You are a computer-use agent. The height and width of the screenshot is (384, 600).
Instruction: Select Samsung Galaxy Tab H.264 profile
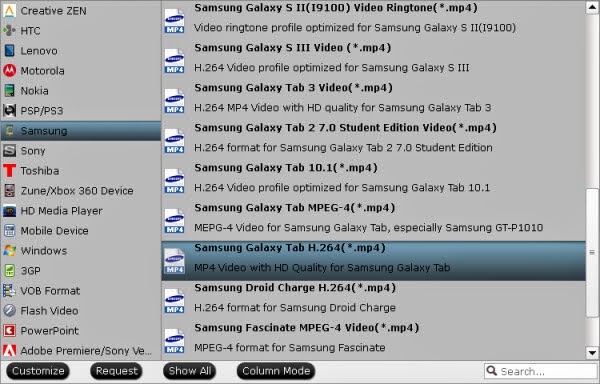pos(373,261)
